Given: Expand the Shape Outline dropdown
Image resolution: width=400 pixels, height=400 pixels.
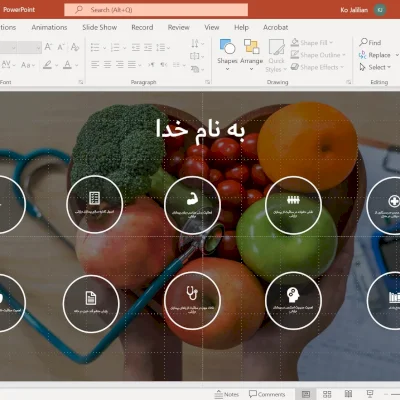Looking at the screenshot, I should [344, 55].
